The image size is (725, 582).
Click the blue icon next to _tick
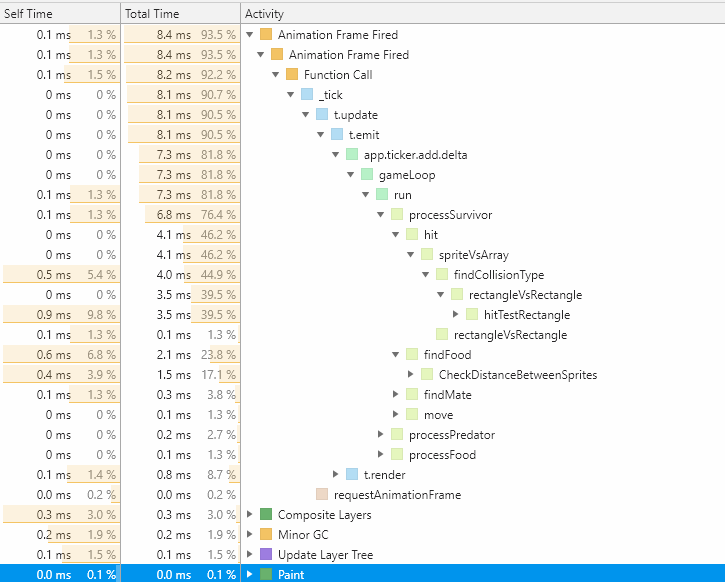tap(307, 95)
